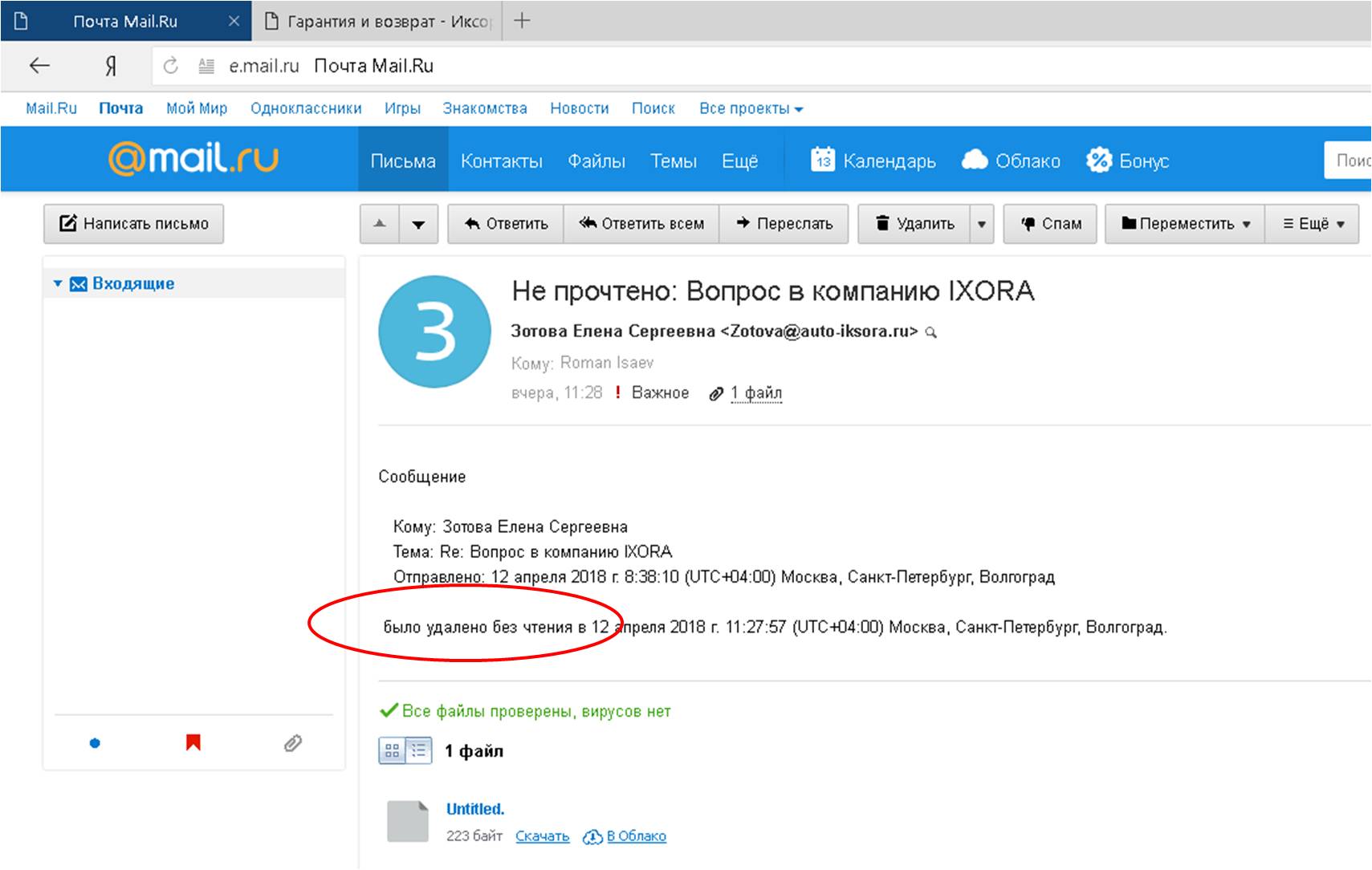Open the Бонус percent icon
Viewport: 1372px width, 870px height.
(1098, 161)
